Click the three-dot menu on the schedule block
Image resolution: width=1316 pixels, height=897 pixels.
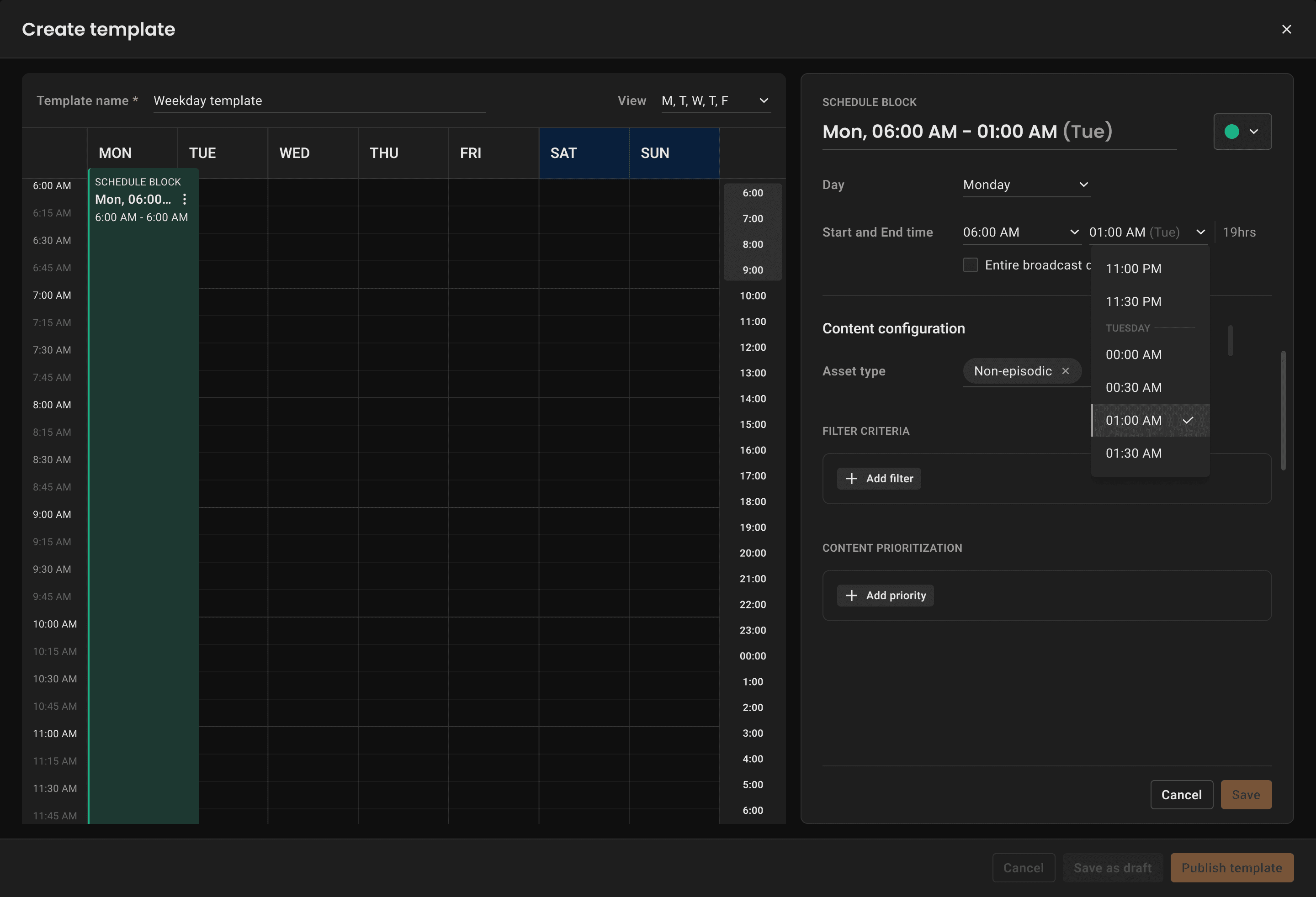click(185, 199)
